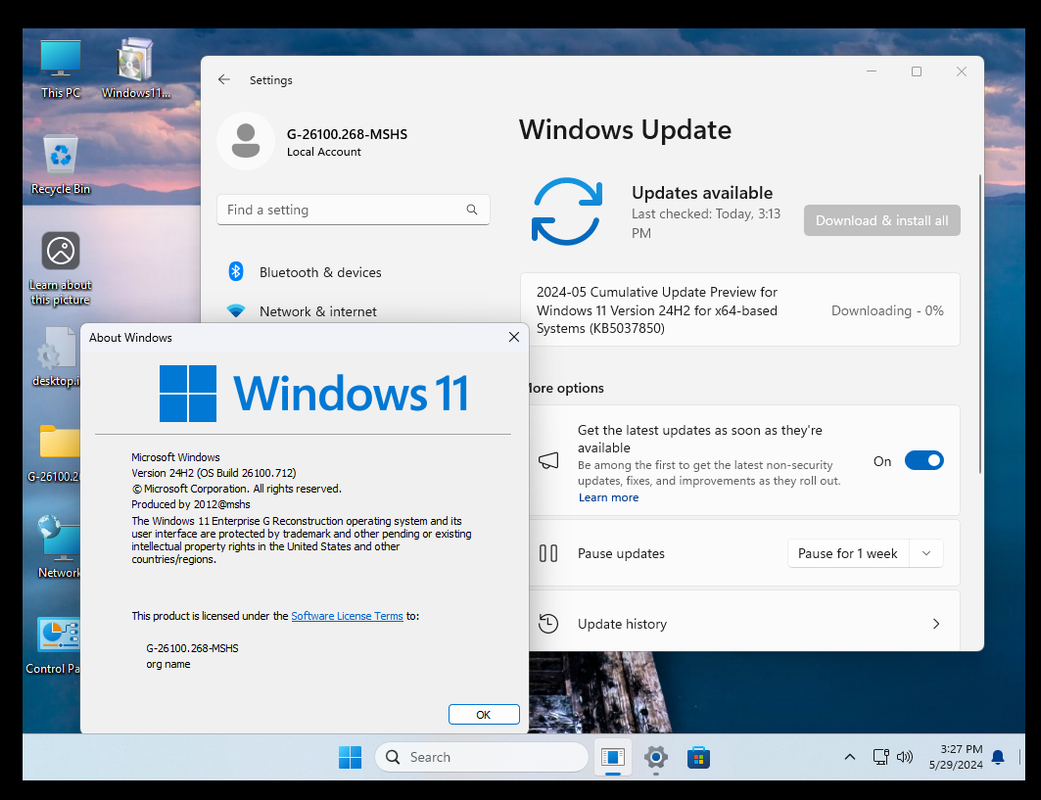Click the Find a setting field

coord(353,210)
